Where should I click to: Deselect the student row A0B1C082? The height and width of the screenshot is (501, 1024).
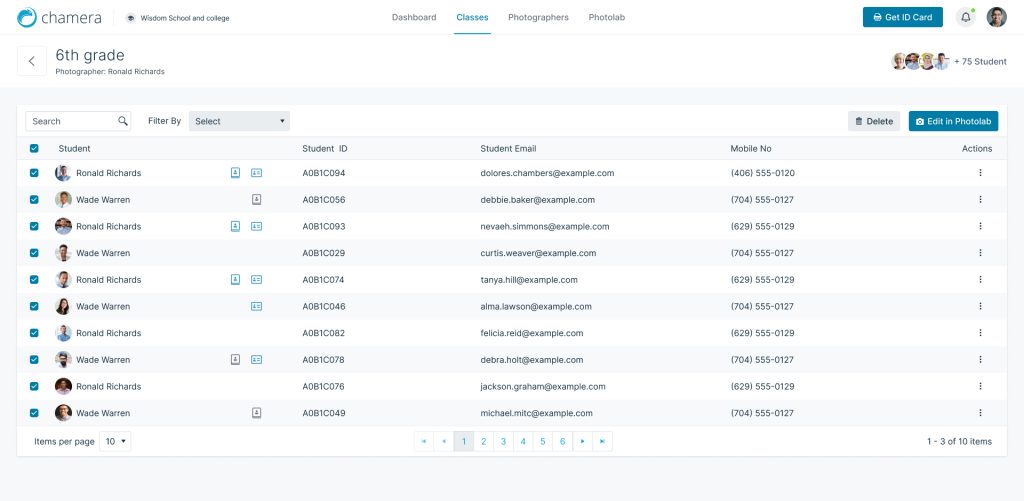34,333
